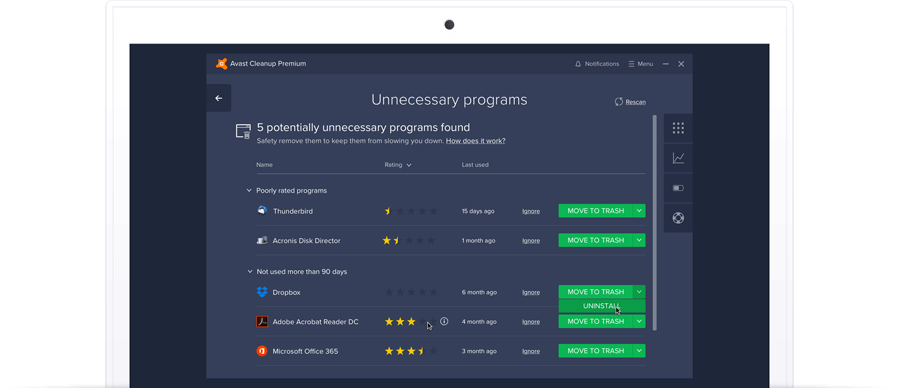Open Notifications bell
This screenshot has height=388, width=898.
597,64
